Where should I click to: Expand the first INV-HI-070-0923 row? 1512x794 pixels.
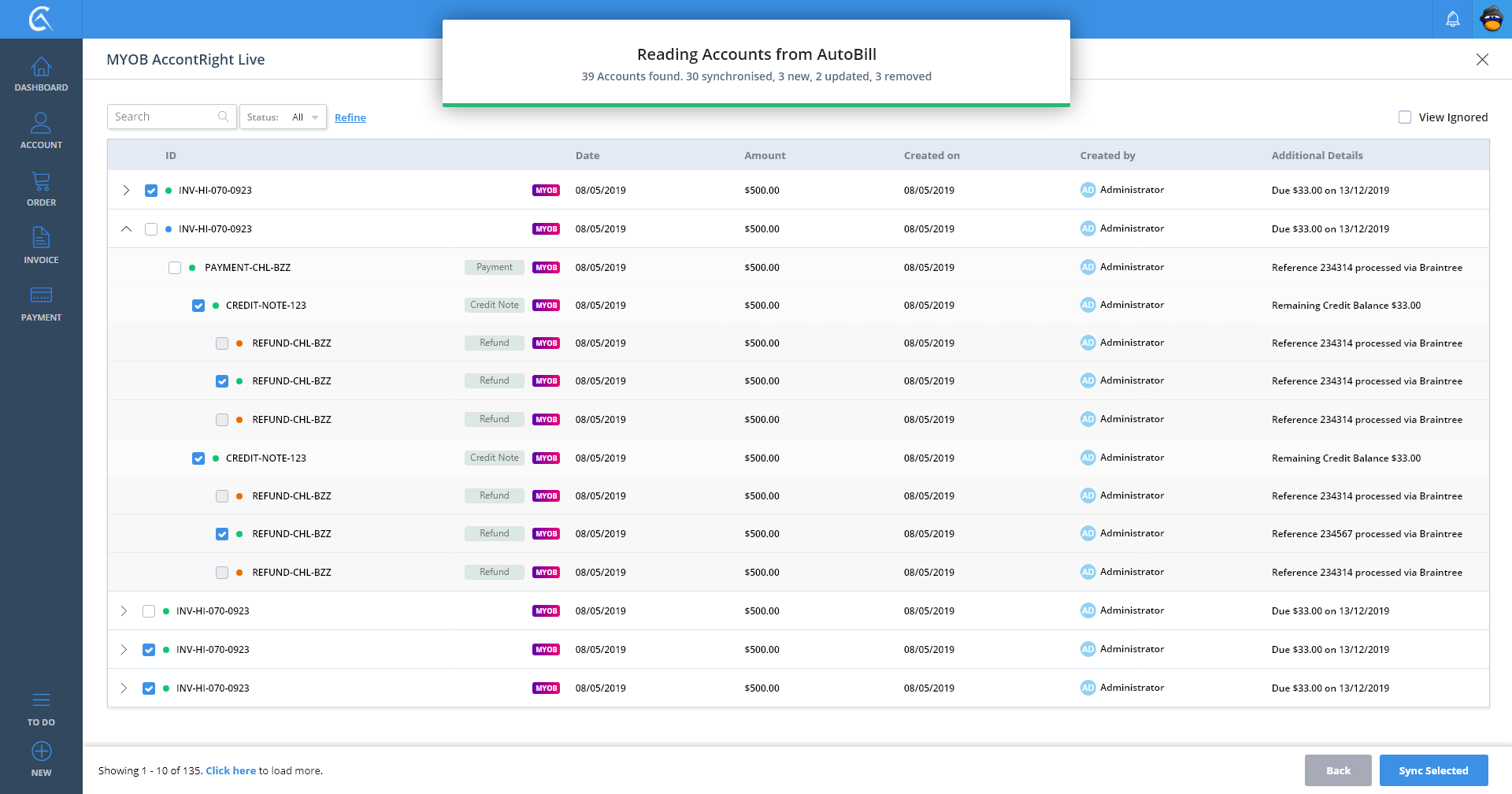pyautogui.click(x=126, y=191)
